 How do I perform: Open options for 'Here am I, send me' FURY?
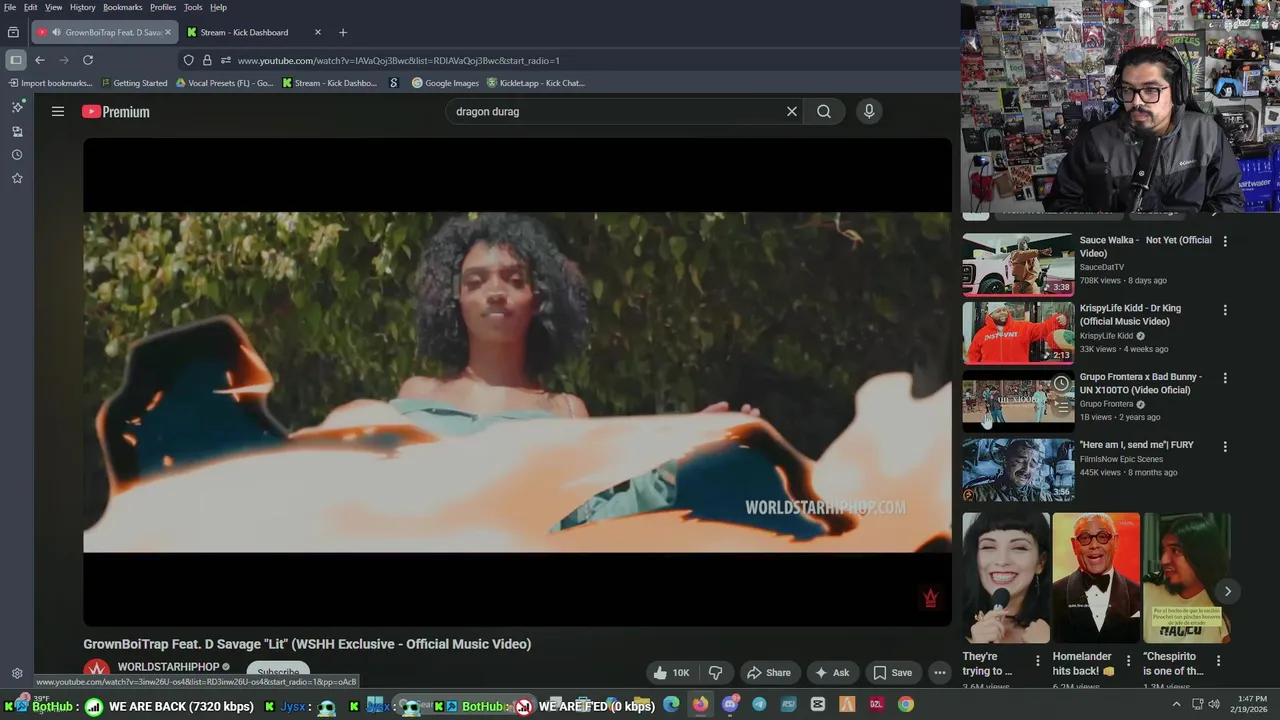click(x=1225, y=446)
